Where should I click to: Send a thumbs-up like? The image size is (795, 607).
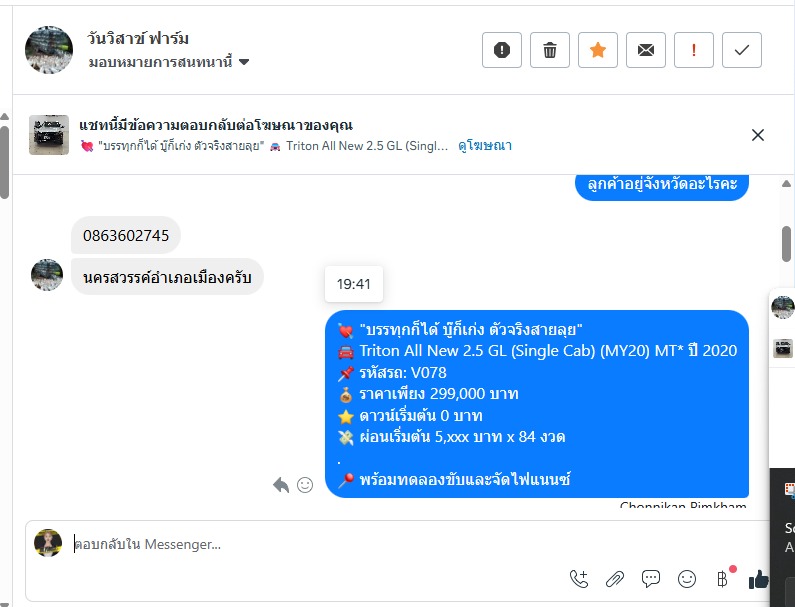758,579
